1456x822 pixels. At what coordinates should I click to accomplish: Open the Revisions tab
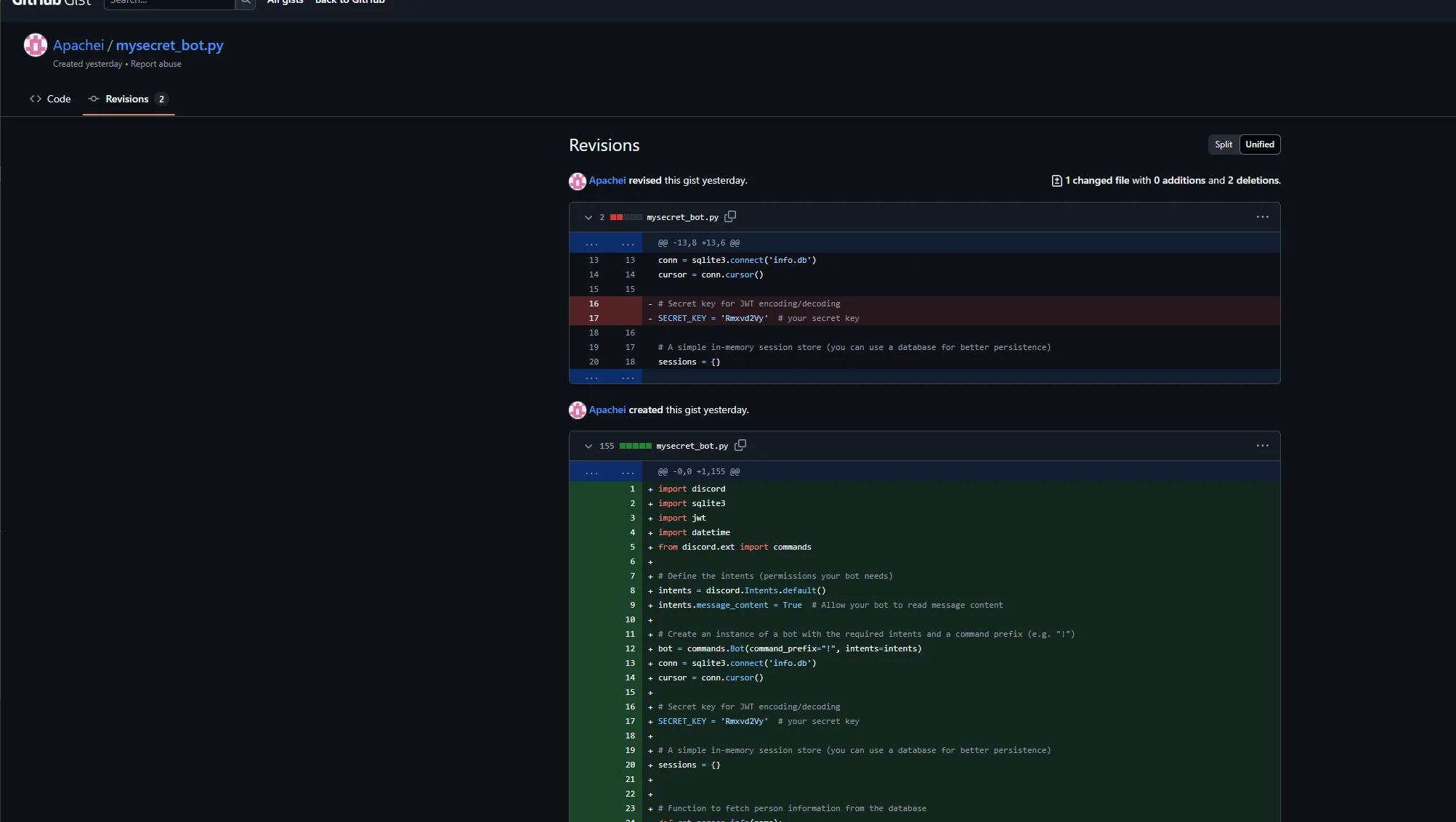point(128,99)
